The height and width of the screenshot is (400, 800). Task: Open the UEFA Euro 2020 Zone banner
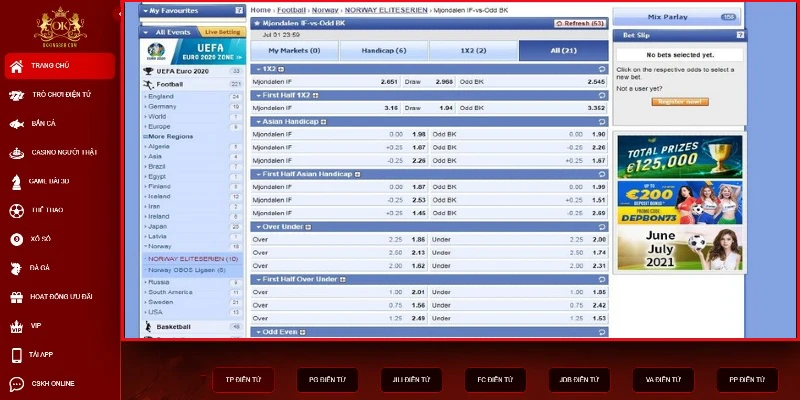pyautogui.click(x=193, y=51)
